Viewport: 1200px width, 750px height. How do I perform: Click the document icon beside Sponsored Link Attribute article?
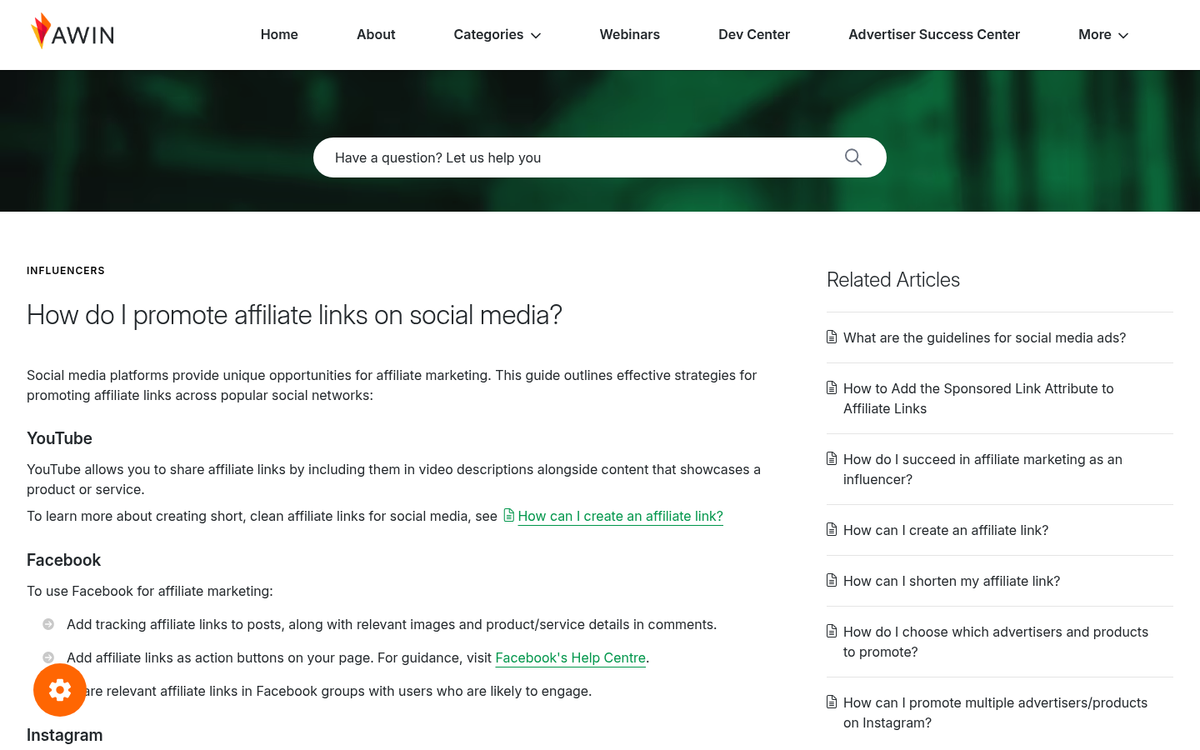click(831, 388)
